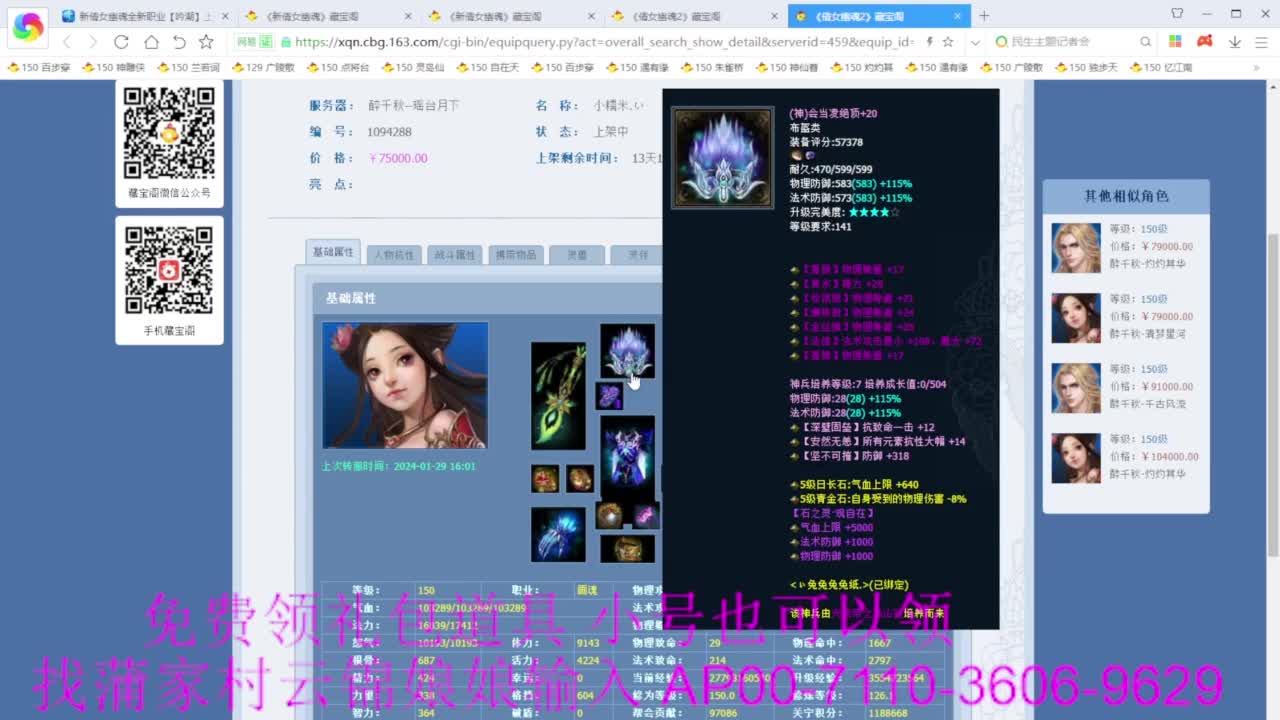Click the serial number 1094288
The width and height of the screenshot is (1280, 720).
click(389, 132)
